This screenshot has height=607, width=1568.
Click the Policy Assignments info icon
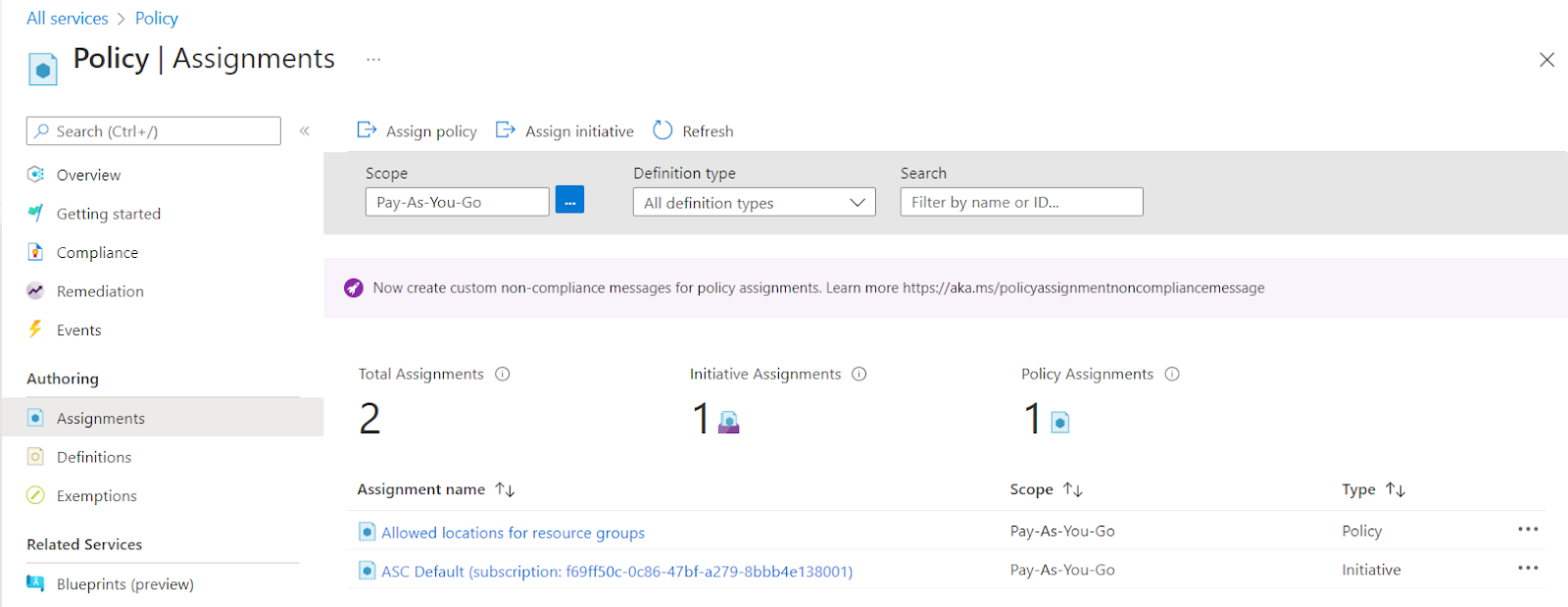1172,374
